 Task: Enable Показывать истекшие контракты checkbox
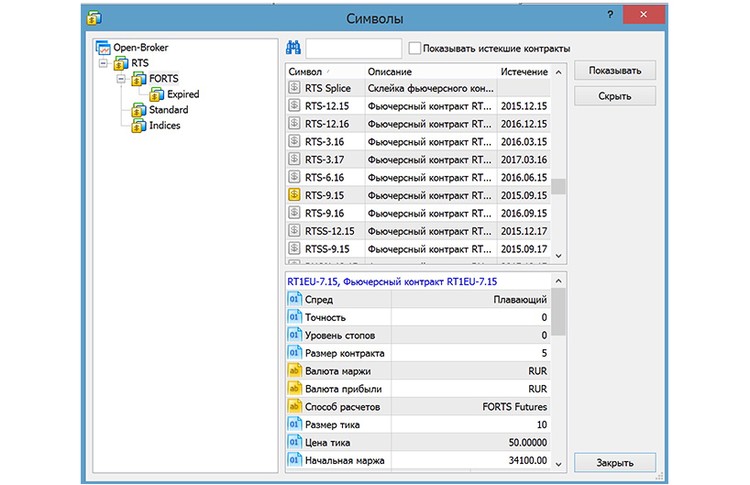tap(415, 48)
